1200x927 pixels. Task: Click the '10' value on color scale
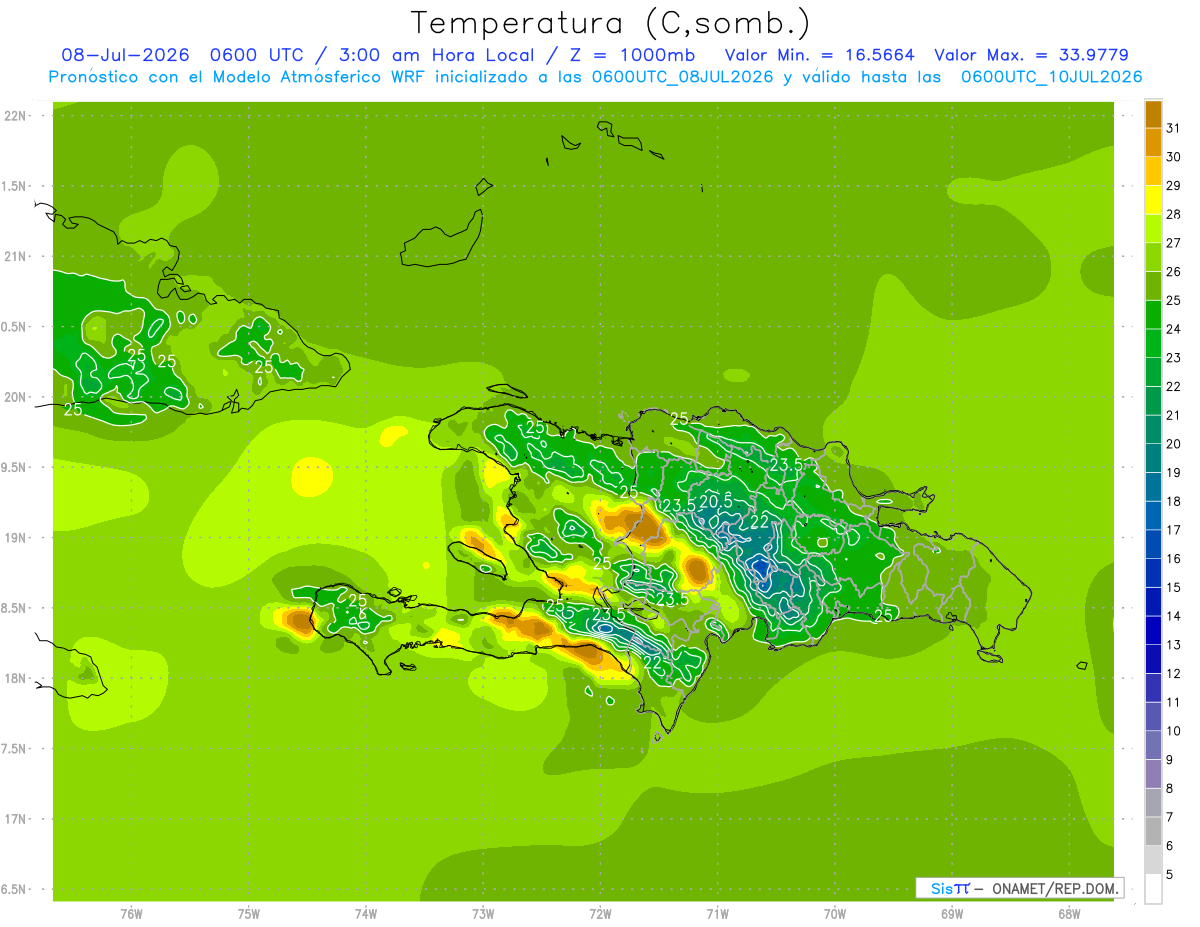click(1174, 731)
